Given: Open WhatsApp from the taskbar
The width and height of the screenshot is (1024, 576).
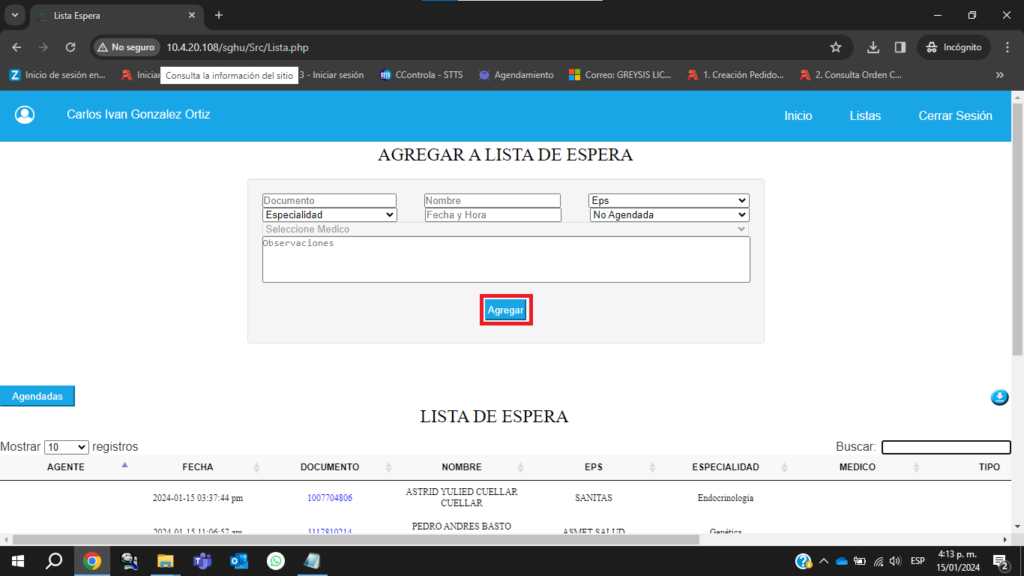Looking at the screenshot, I should tap(276, 561).
